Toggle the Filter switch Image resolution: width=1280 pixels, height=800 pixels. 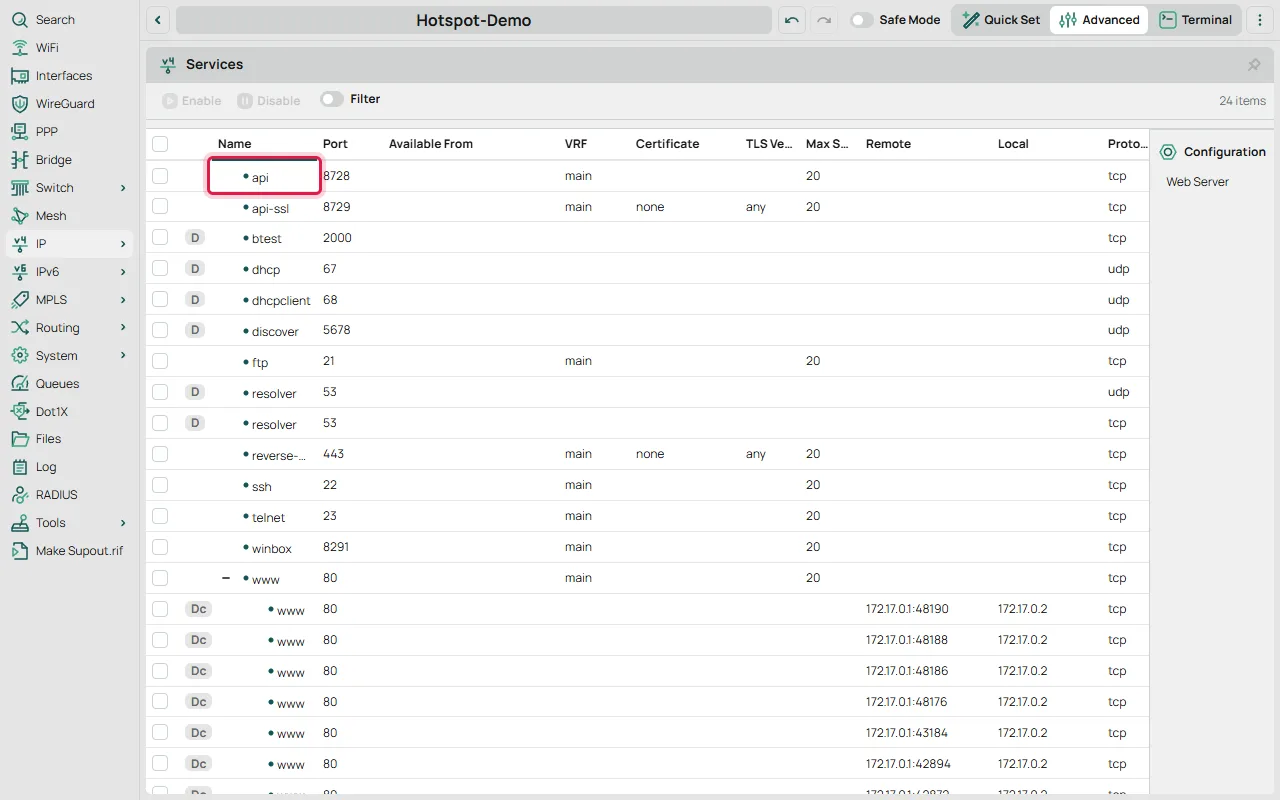[331, 99]
